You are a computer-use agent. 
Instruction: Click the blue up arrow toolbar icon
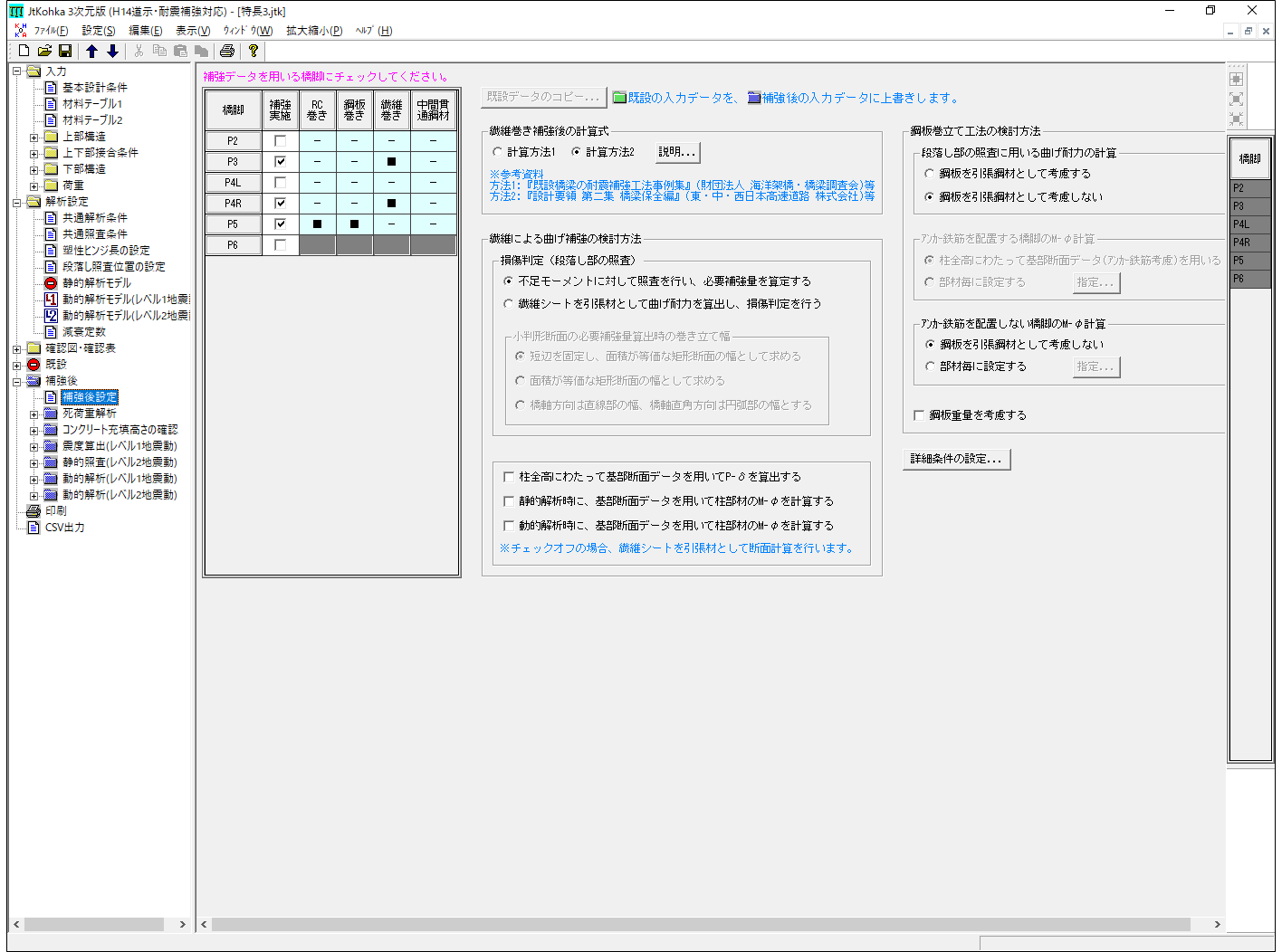pos(91,52)
